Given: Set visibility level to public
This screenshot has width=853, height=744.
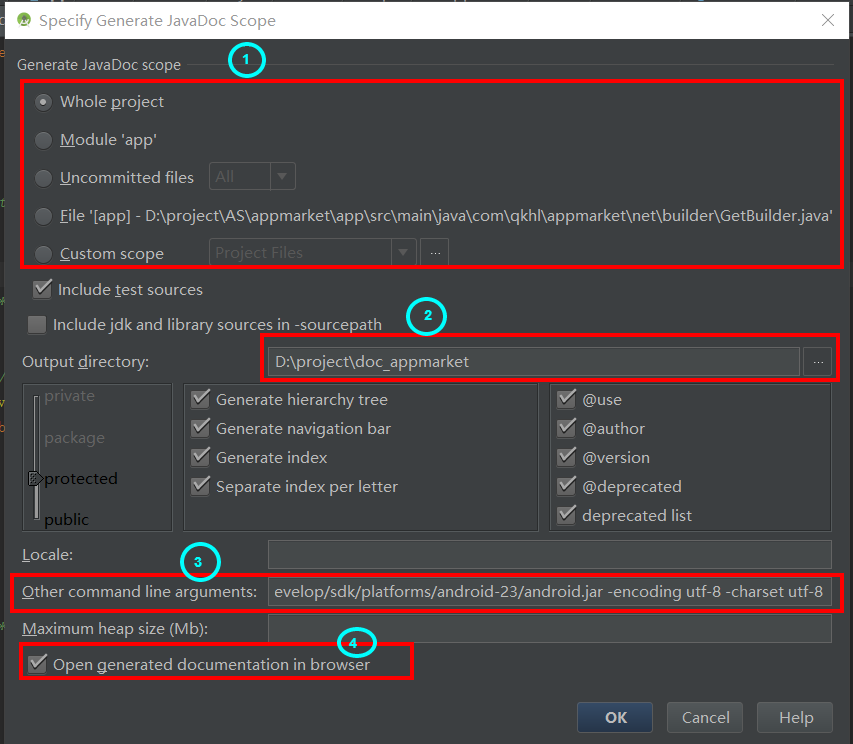Looking at the screenshot, I should click(66, 519).
